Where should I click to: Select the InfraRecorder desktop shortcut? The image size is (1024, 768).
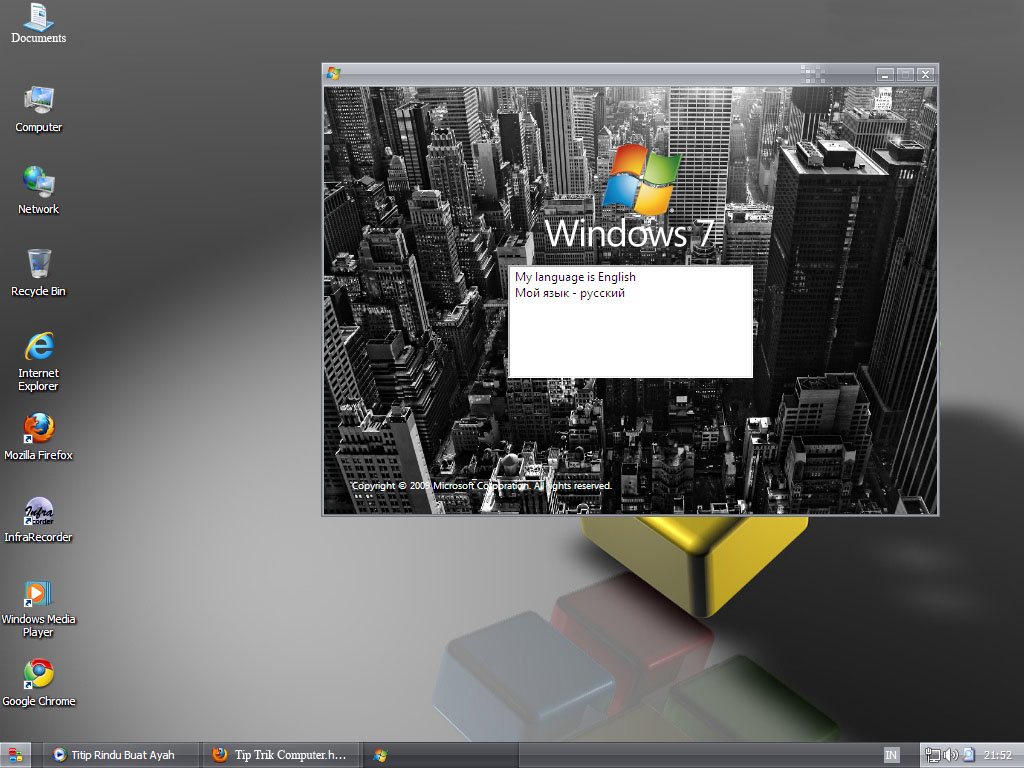tap(39, 520)
